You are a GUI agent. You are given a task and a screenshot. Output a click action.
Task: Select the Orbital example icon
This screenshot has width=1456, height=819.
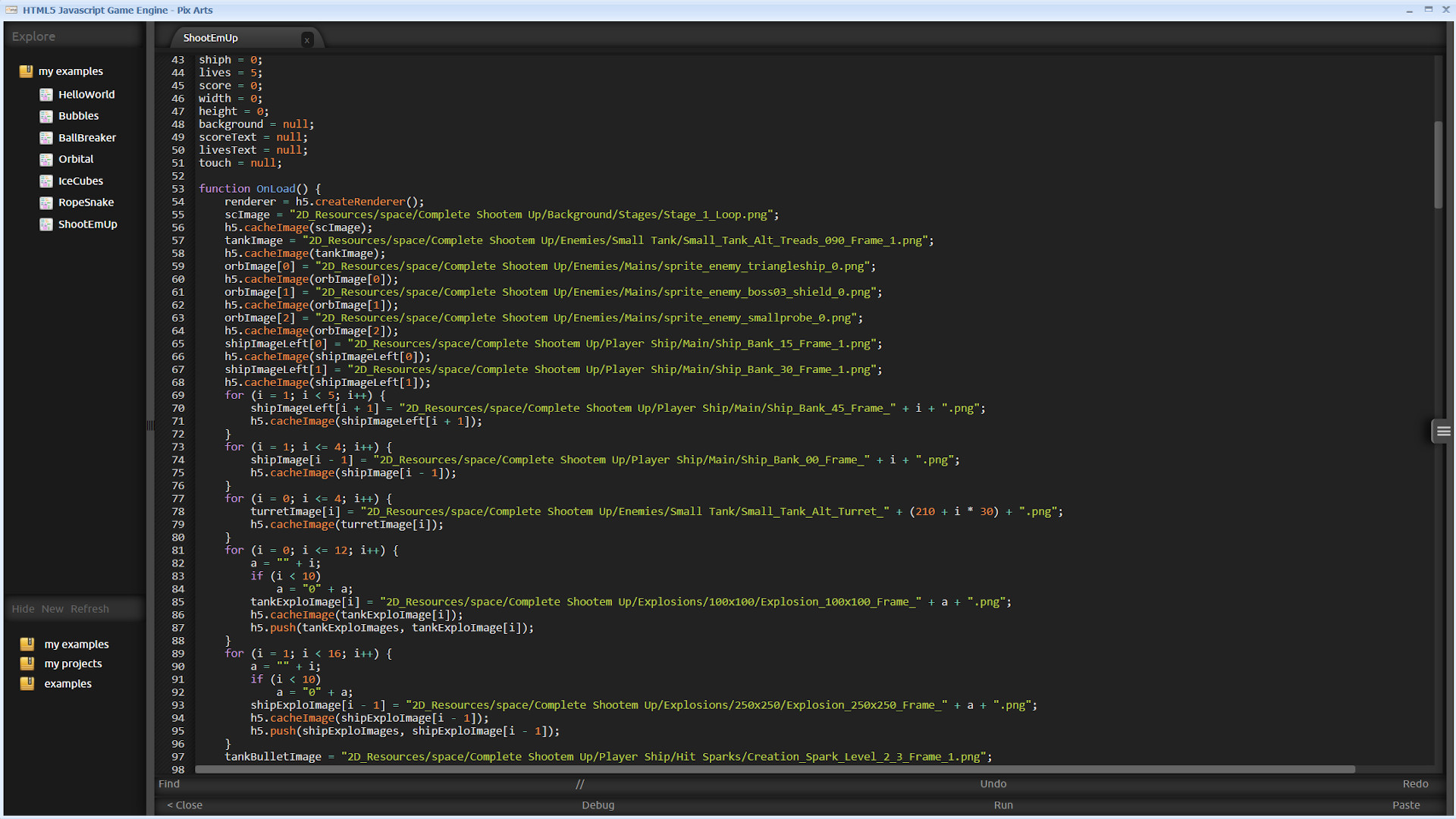[x=46, y=158]
